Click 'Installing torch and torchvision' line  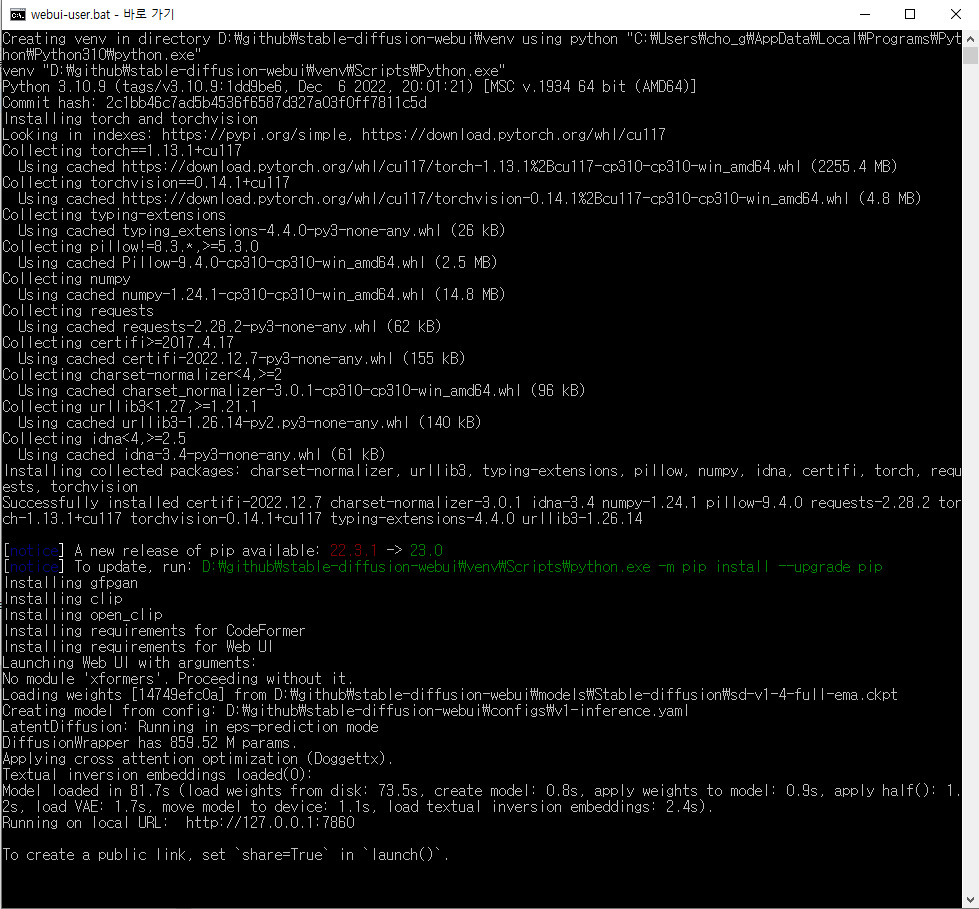coord(130,119)
